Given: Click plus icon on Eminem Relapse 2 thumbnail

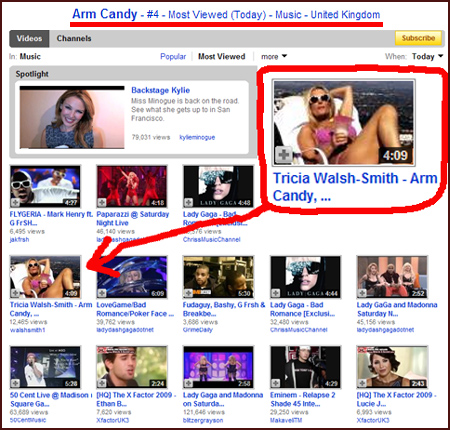Looking at the screenshot, I should (x=275, y=383).
